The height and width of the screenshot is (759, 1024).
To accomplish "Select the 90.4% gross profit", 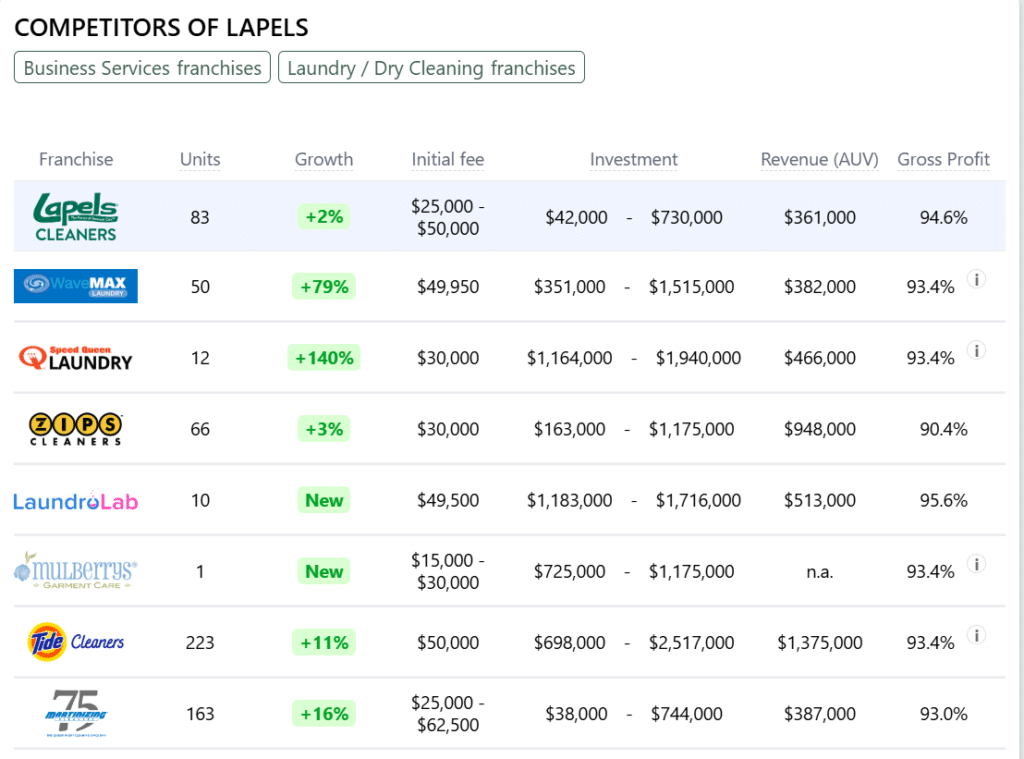I will click(944, 429).
